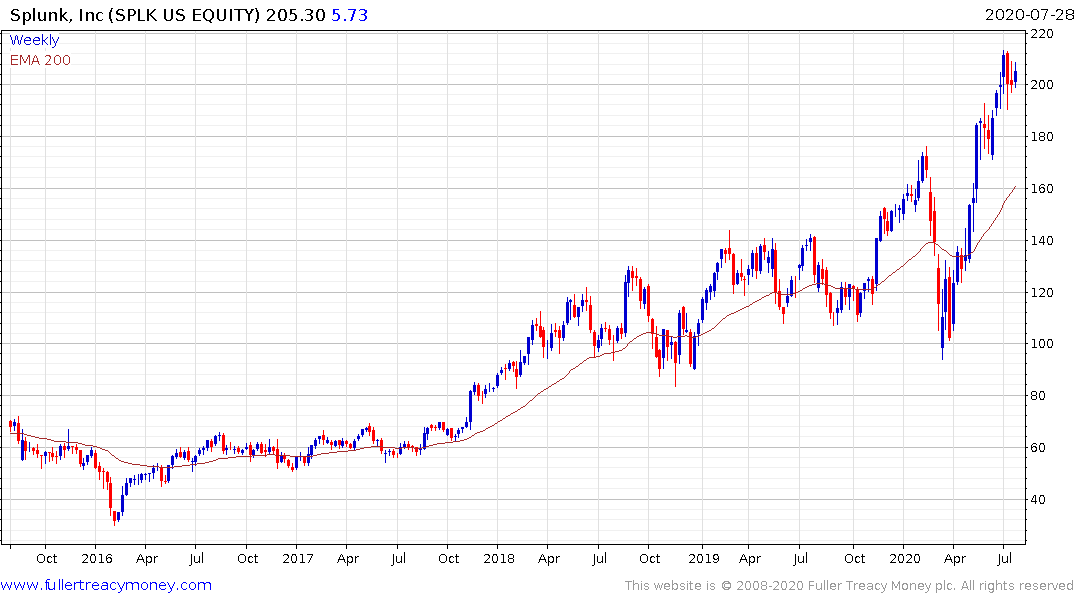Click the 2018 year label on time axis
Screen dimensions: 1075x600
(x=498, y=558)
